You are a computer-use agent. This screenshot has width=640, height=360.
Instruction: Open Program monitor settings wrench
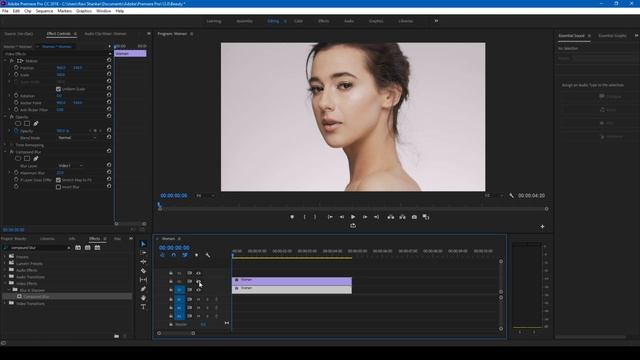pos(511,196)
